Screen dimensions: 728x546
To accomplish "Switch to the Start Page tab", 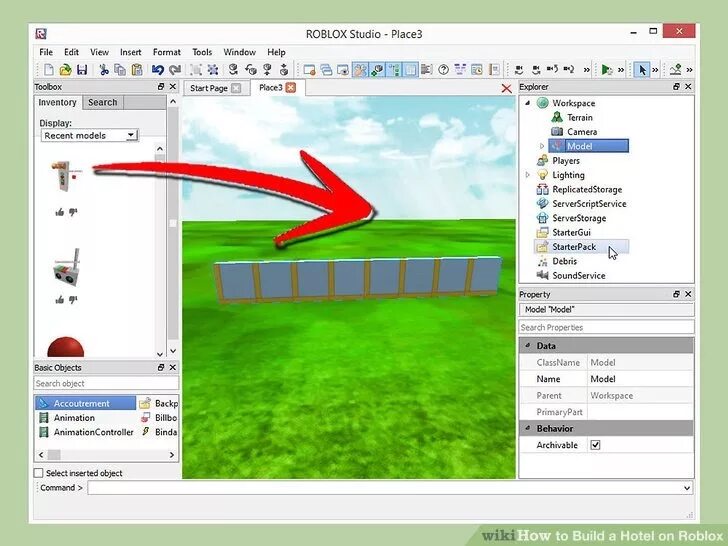I will 208,88.
